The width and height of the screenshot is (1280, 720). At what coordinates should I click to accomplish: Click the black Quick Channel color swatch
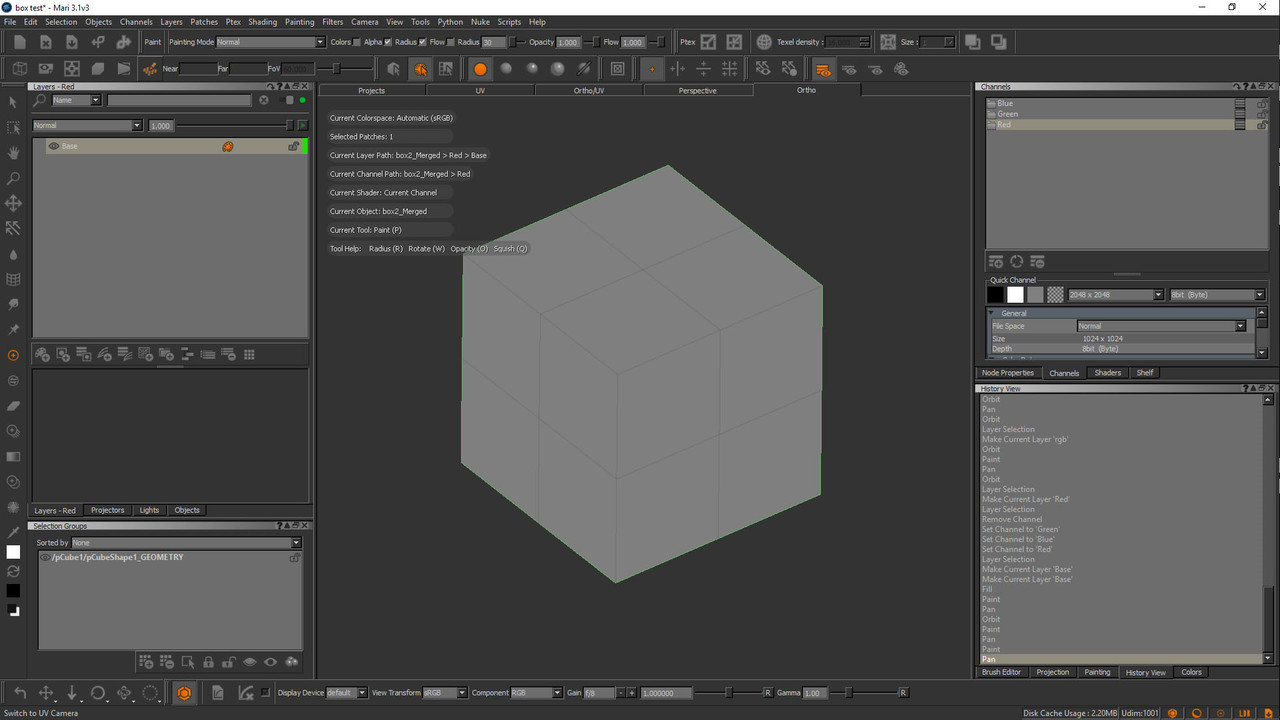point(995,295)
